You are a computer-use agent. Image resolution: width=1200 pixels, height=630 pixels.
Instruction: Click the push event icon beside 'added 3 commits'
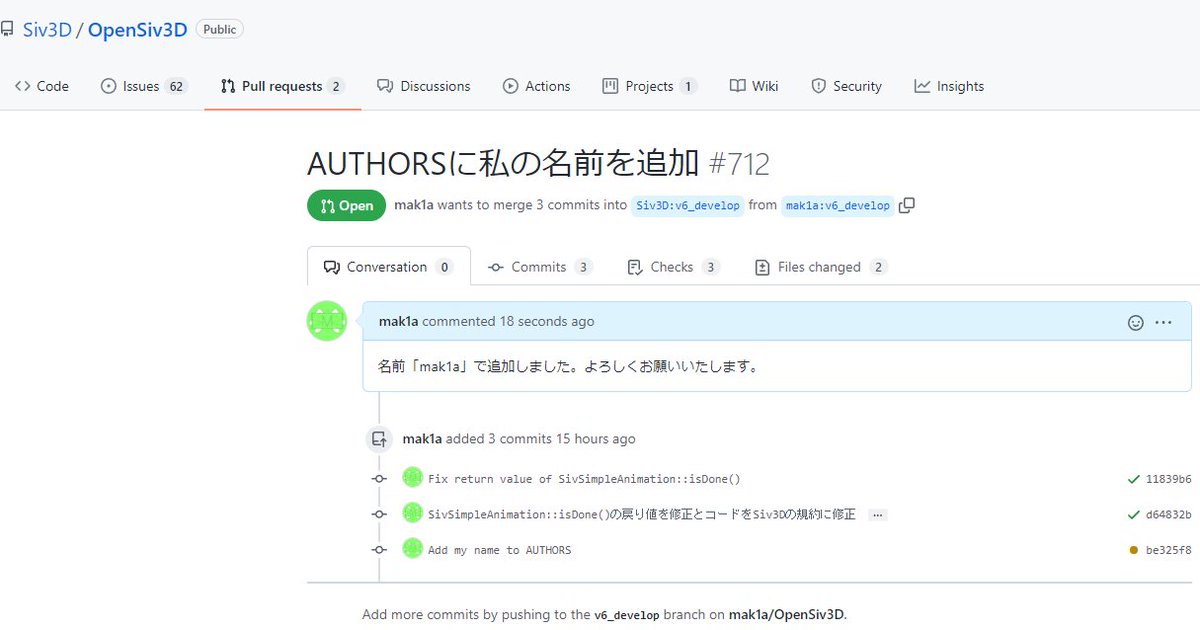(379, 438)
